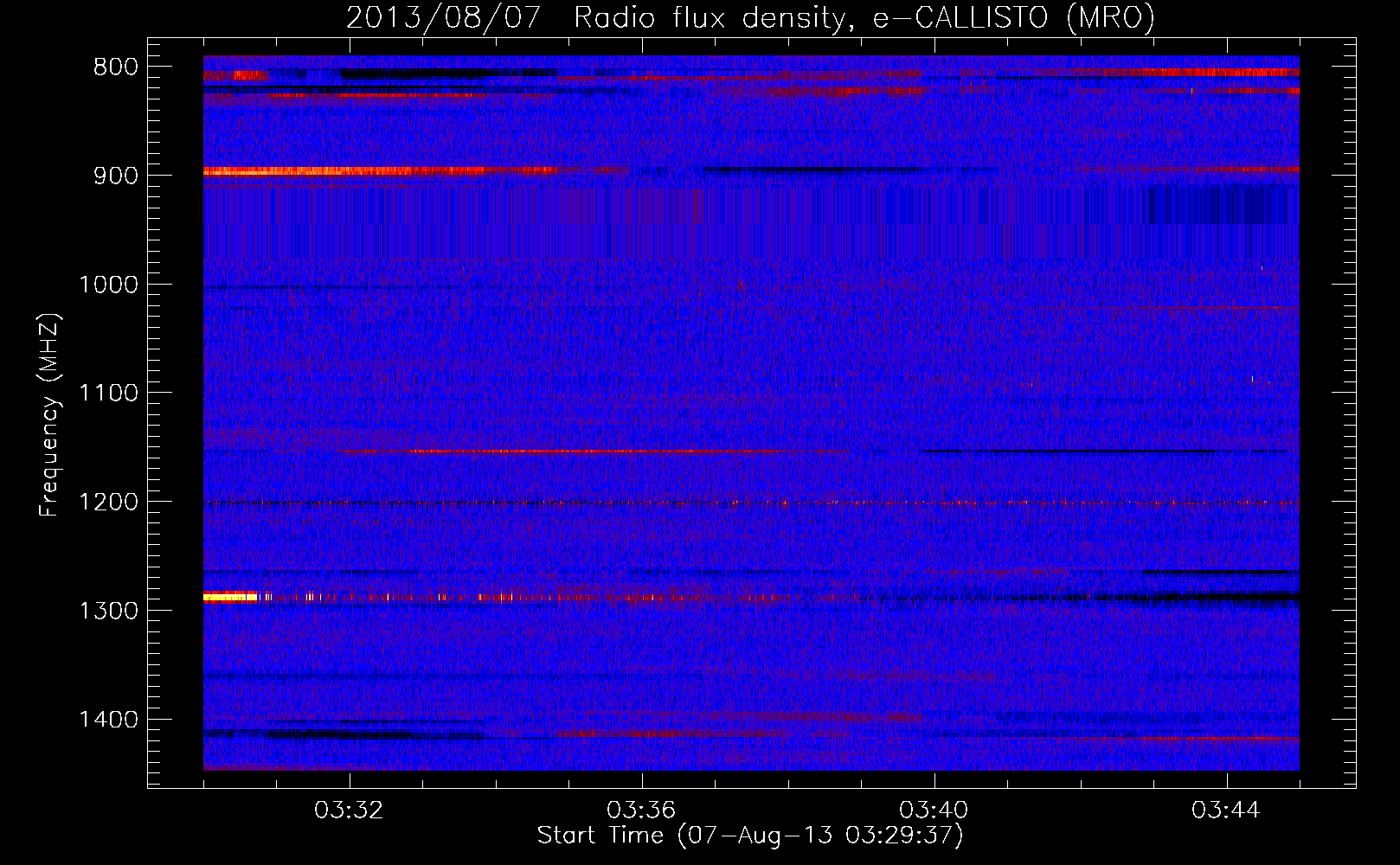The width and height of the screenshot is (1400, 865).
Task: Click the 800 frequency tick label
Action: point(116,67)
